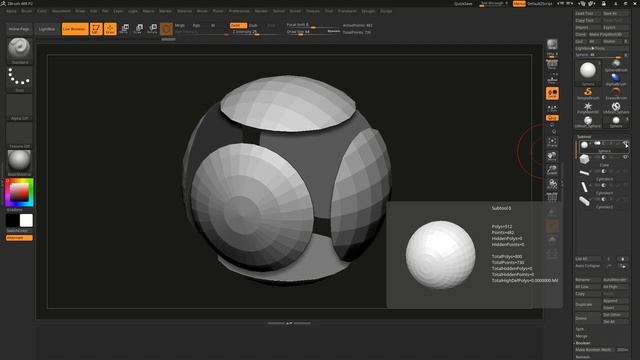Pick a color in the color picker
The width and height of the screenshot is (640, 360).
click(x=19, y=192)
